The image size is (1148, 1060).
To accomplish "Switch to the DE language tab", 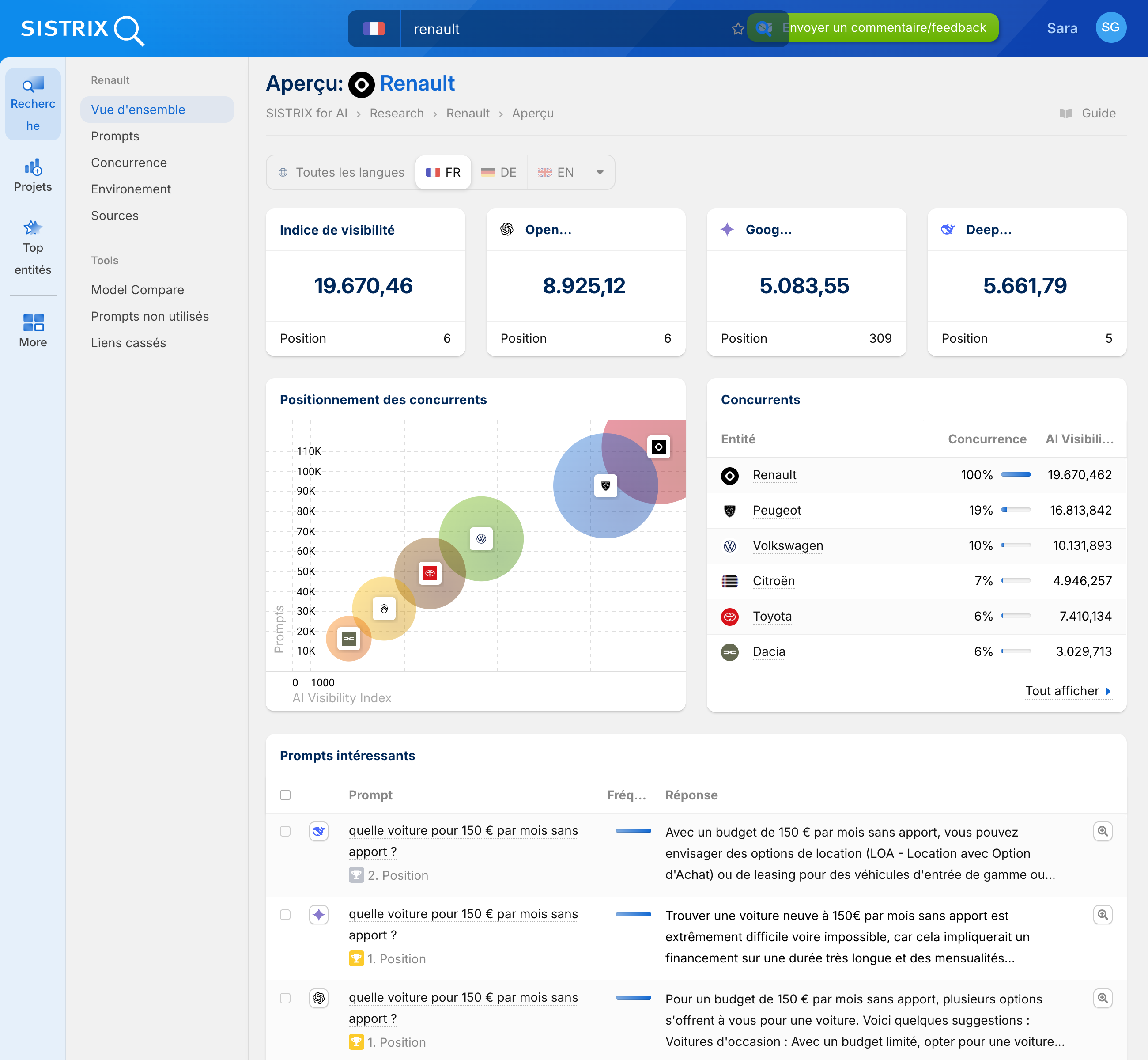I will 498,172.
